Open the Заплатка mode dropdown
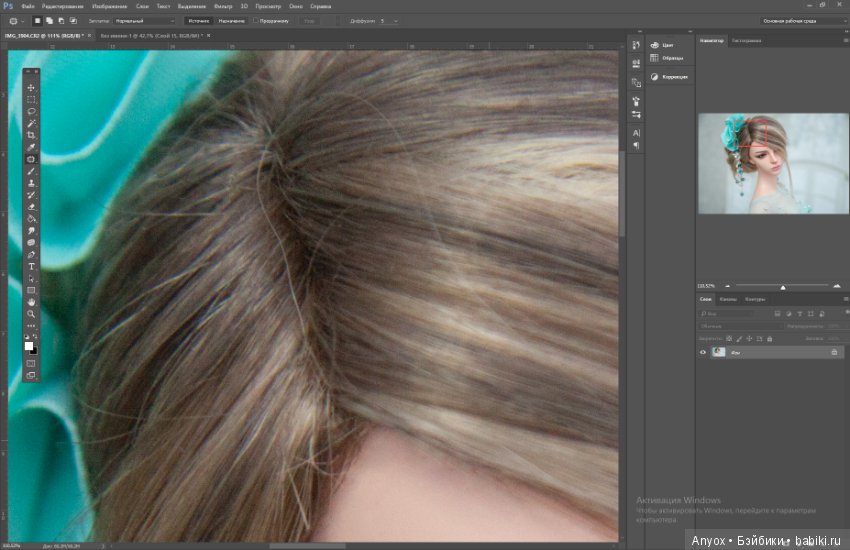Viewport: 850px width, 550px height. pyautogui.click(x=145, y=21)
